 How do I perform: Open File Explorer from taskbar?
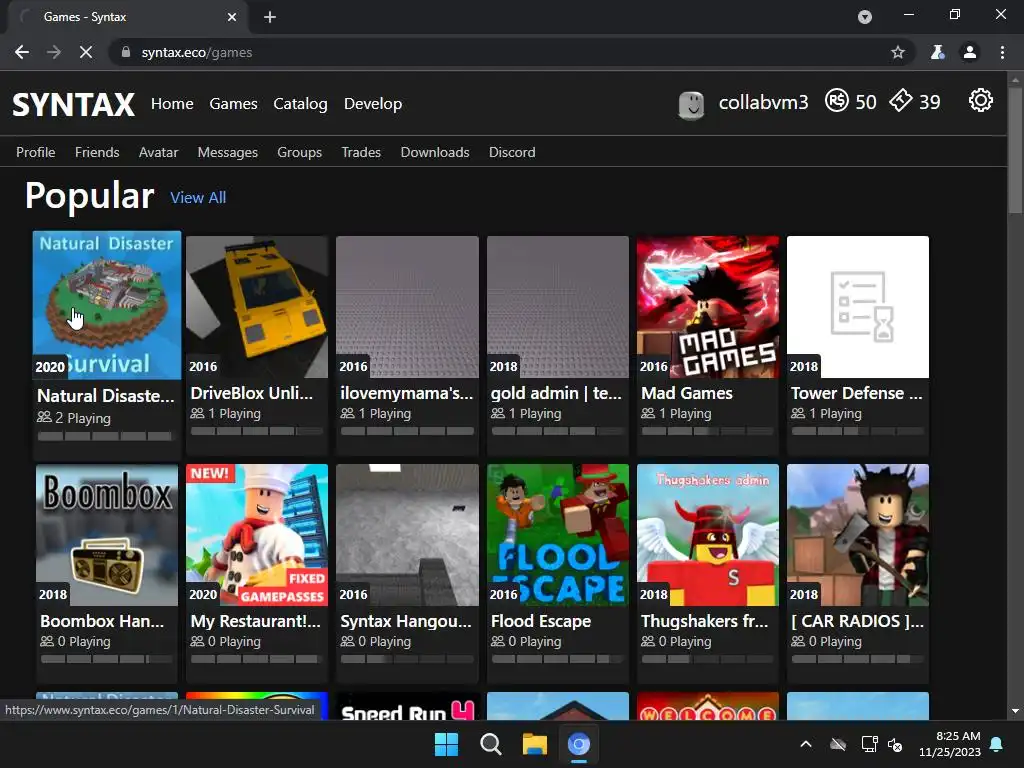point(534,744)
